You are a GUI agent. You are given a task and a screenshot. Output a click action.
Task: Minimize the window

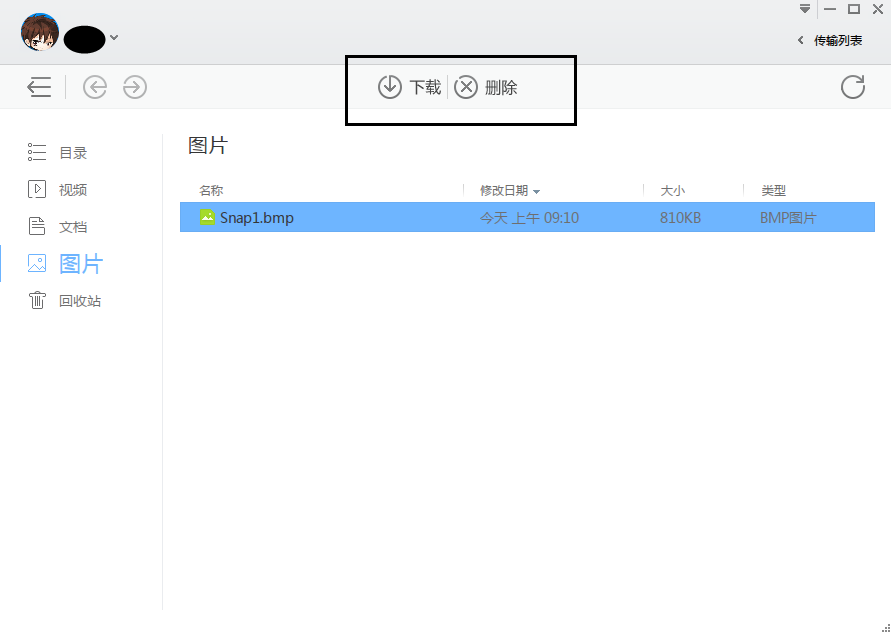point(830,9)
